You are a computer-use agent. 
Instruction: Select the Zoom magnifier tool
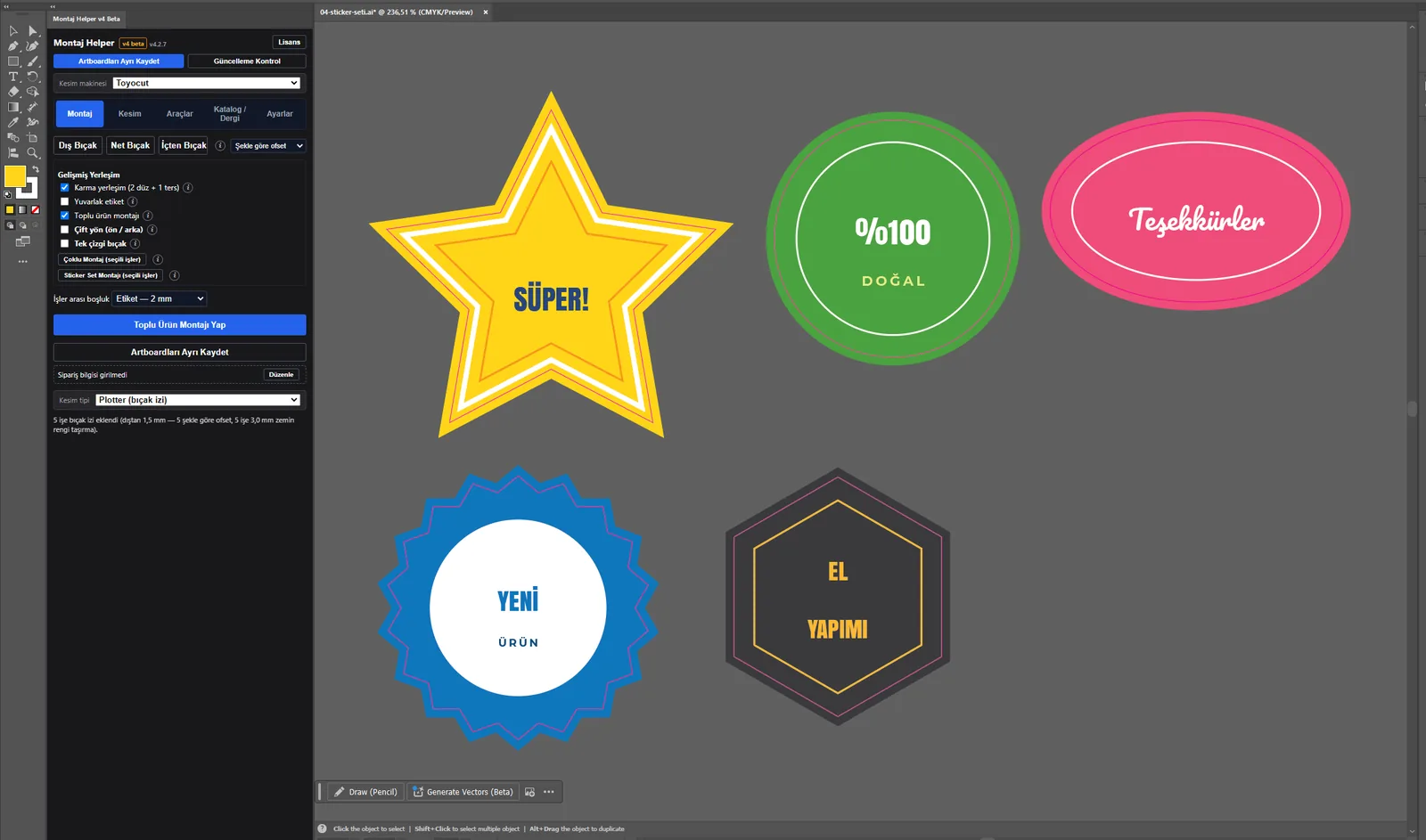33,152
